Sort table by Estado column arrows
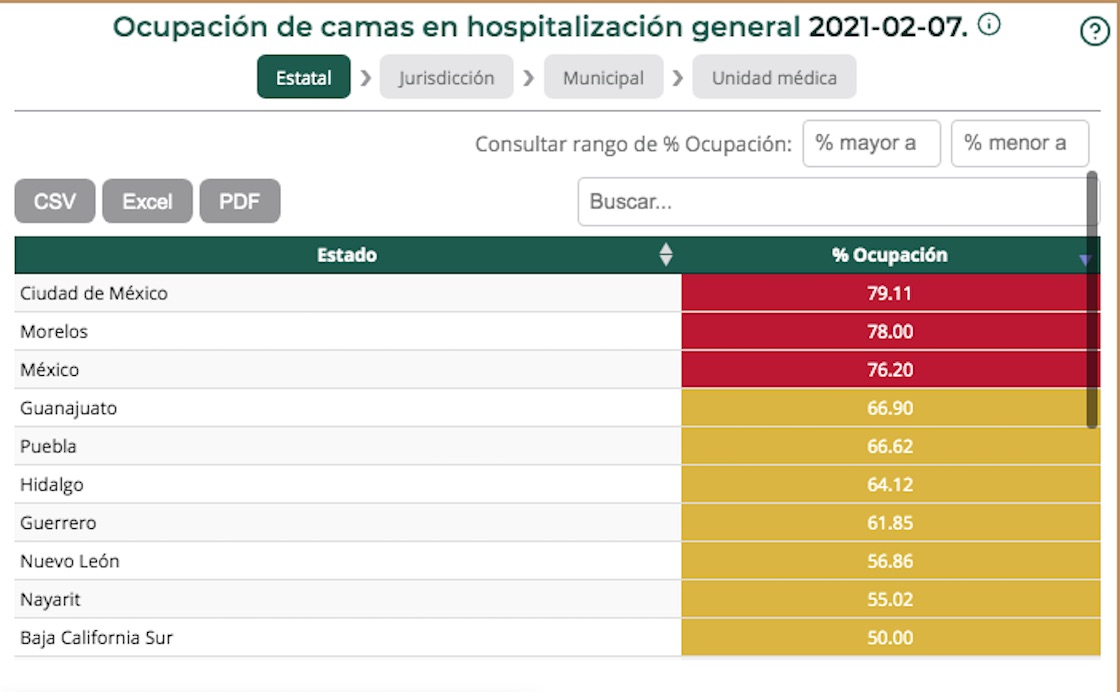 click(x=666, y=255)
